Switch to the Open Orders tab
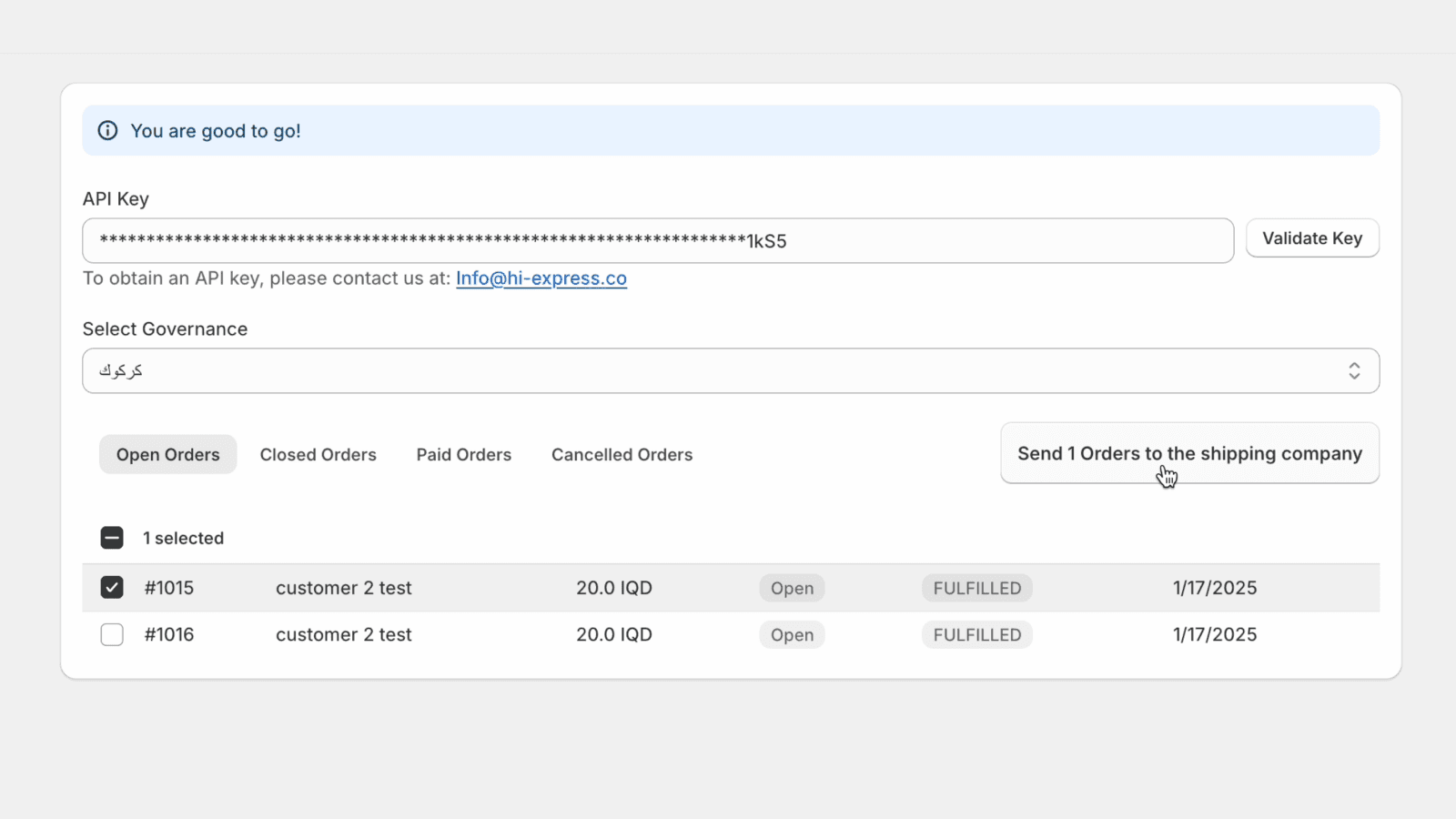 pyautogui.click(x=167, y=454)
